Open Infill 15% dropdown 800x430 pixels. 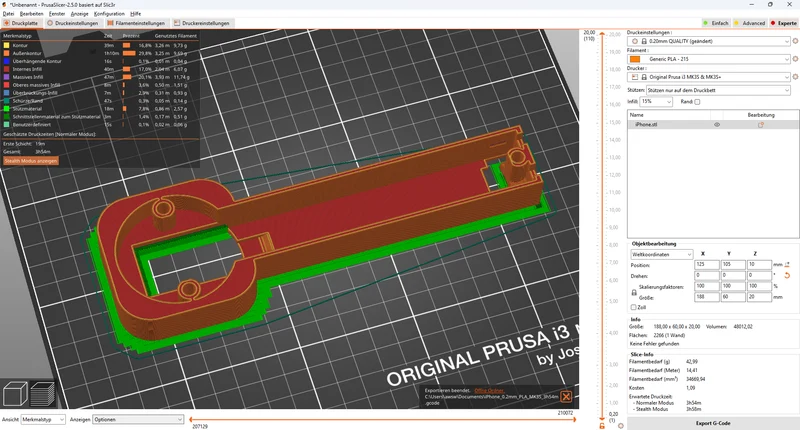tap(656, 102)
